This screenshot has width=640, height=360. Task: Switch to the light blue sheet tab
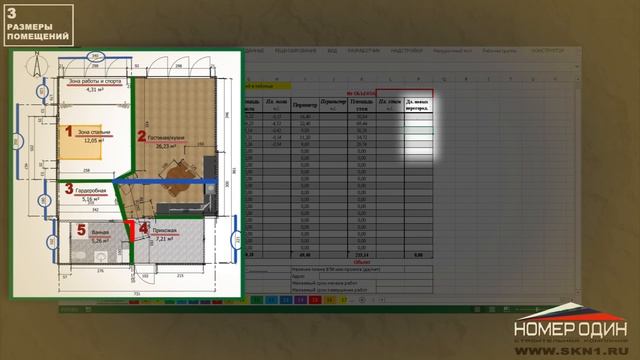271,300
